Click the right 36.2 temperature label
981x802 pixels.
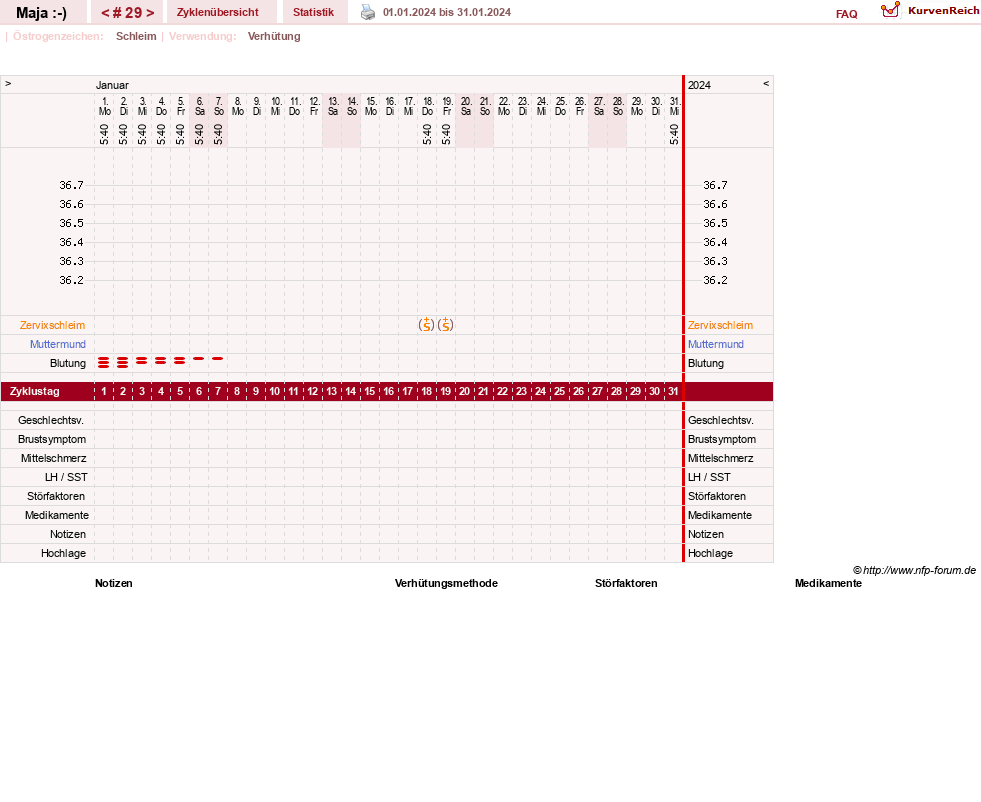click(x=715, y=280)
